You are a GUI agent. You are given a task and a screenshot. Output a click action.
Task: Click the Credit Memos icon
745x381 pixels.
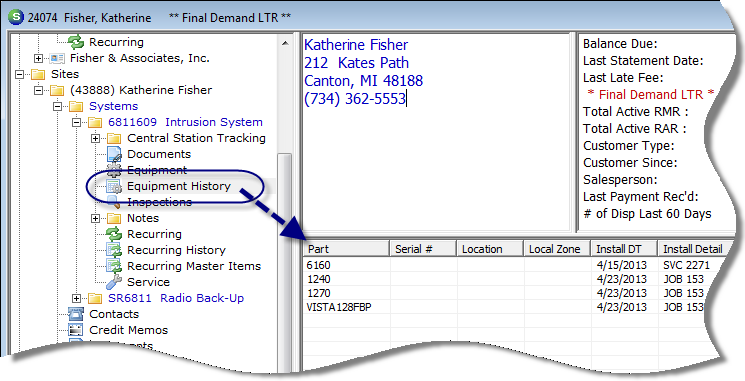coord(76,330)
